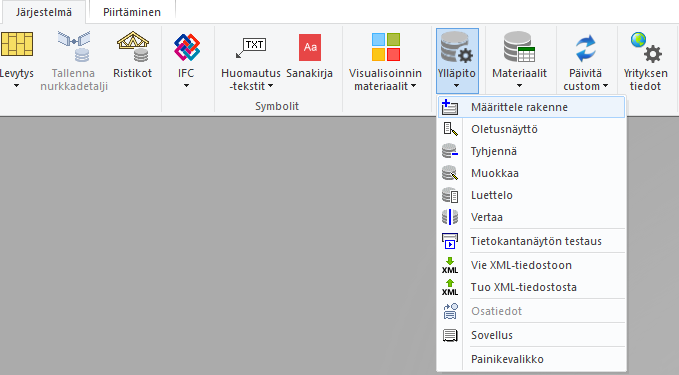Click the XML export down-arrow icon
This screenshot has height=375, width=679.
tap(450, 265)
